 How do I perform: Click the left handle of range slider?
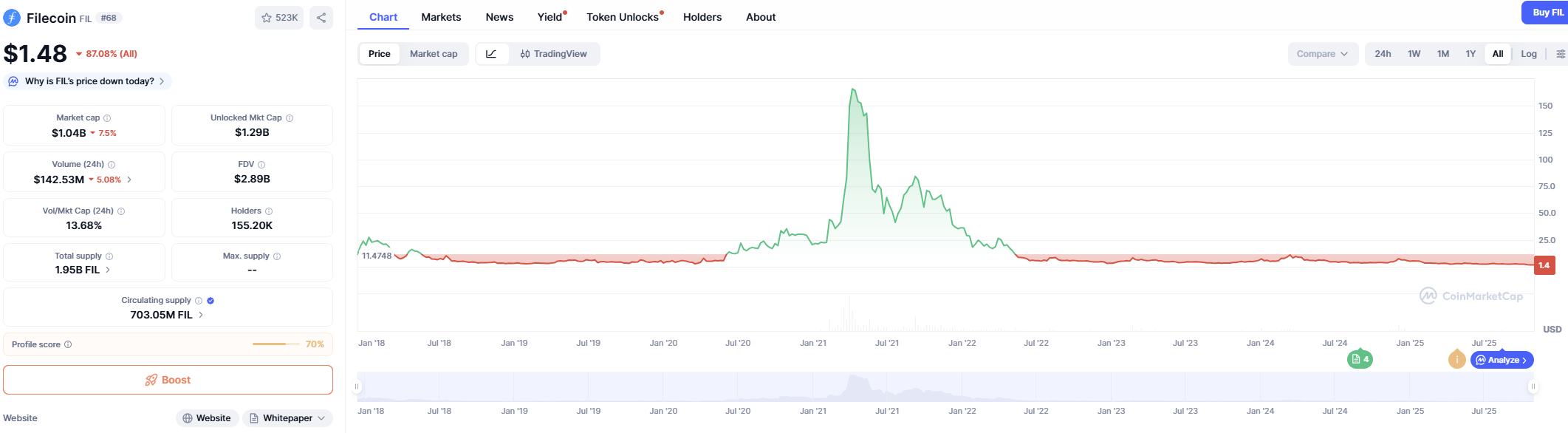357,386
